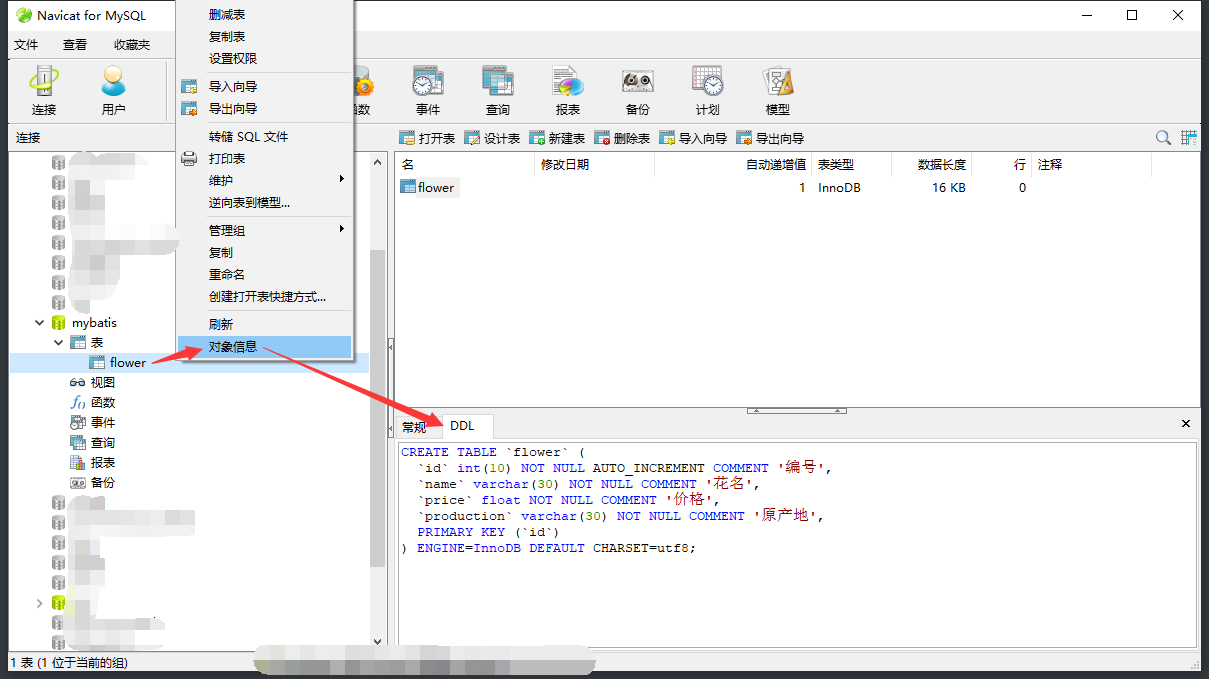Select the 报表 node in the tree
This screenshot has height=679, width=1209.
[x=102, y=462]
